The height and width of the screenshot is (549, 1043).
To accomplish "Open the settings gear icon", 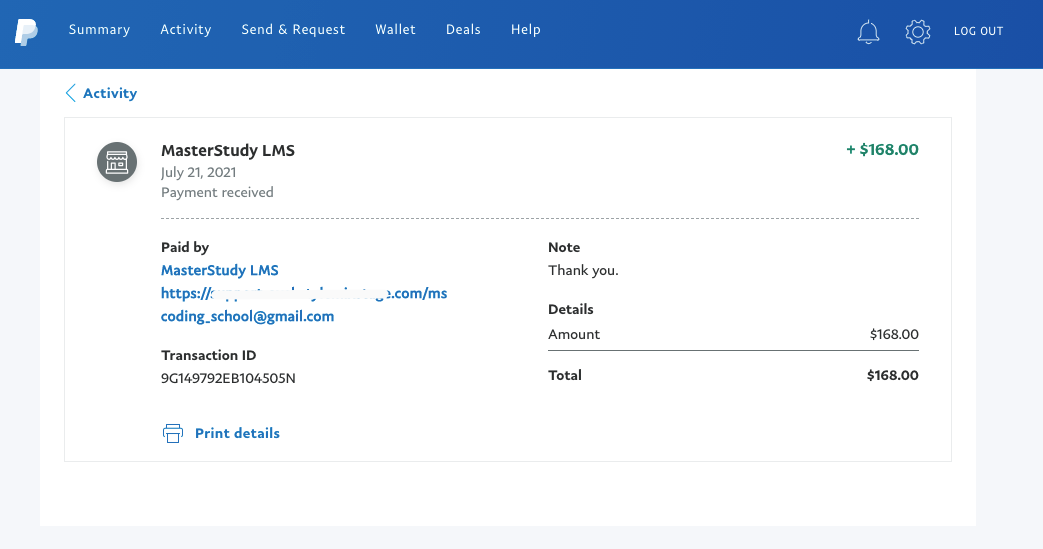I will tap(917, 31).
